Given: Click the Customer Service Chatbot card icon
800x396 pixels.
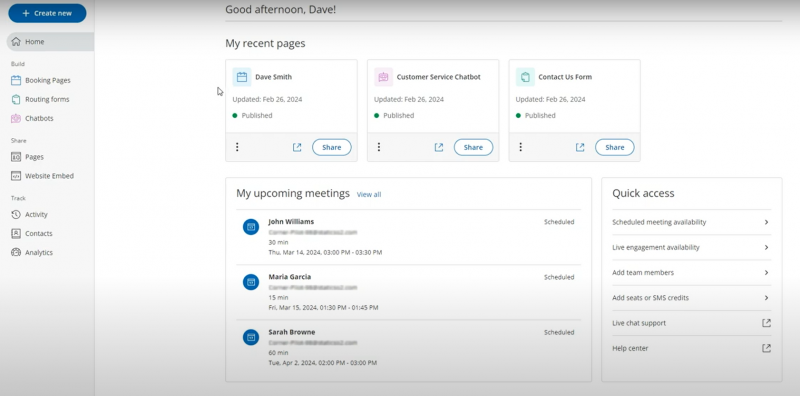Looking at the screenshot, I should [384, 77].
